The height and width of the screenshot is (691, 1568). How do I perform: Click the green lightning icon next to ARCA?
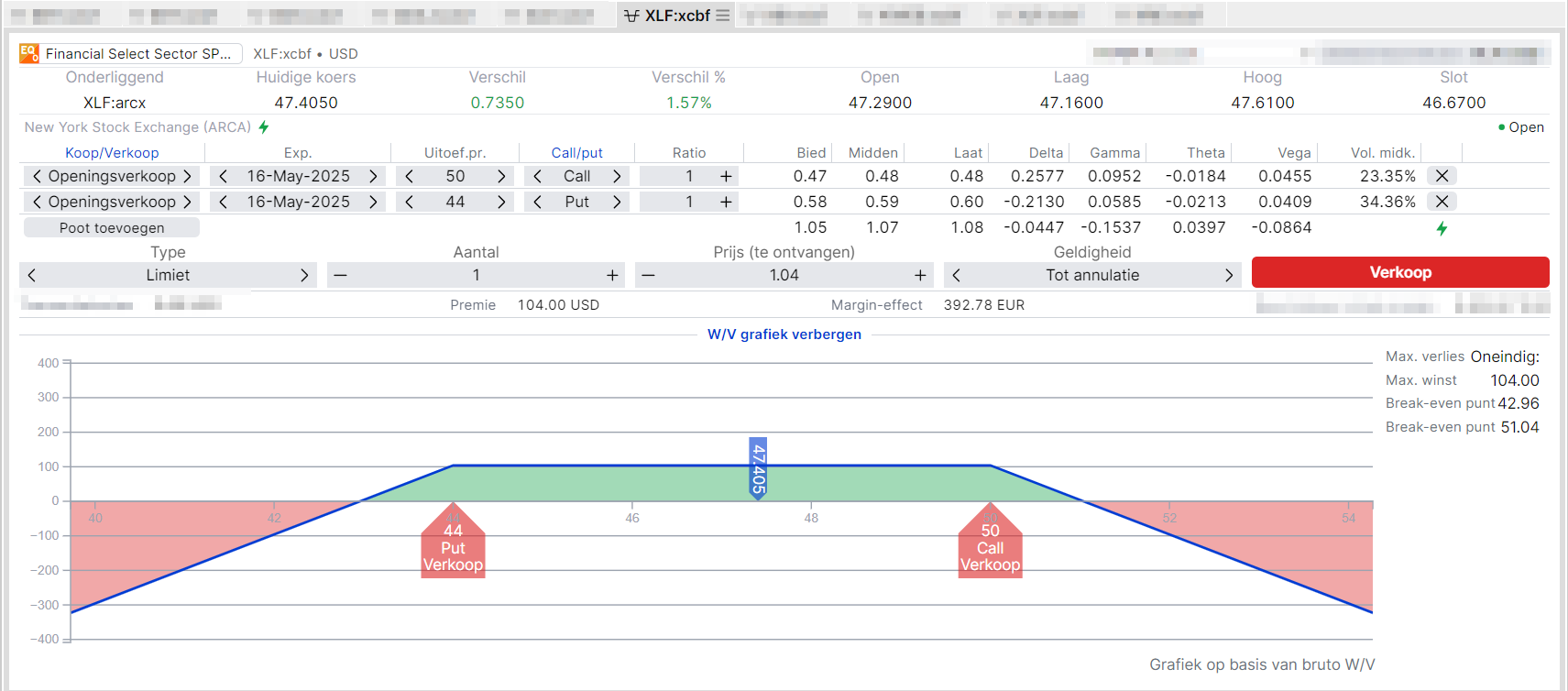[x=264, y=126]
